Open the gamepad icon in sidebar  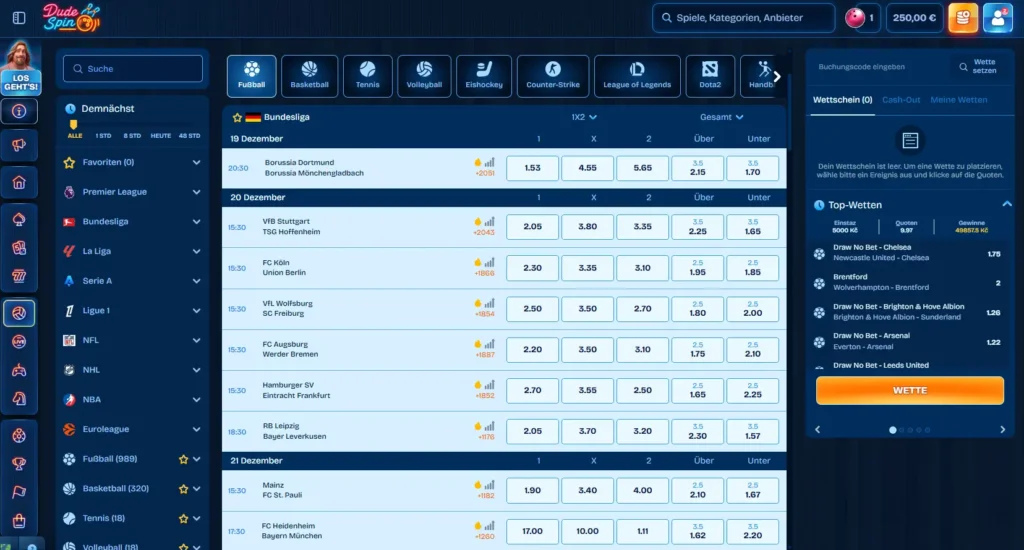pyautogui.click(x=19, y=370)
